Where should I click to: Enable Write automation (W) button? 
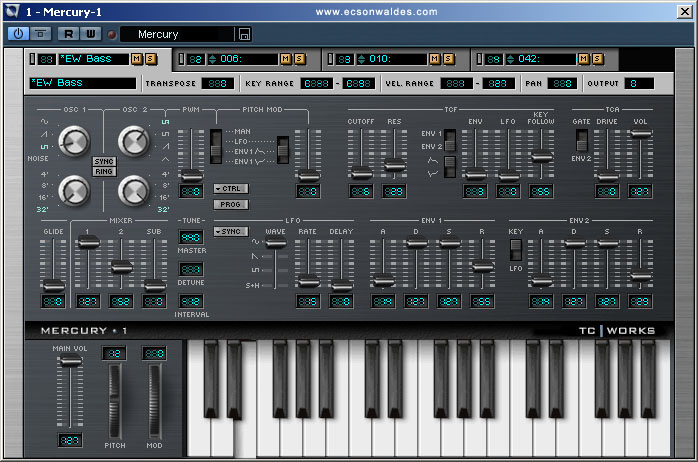[91, 34]
